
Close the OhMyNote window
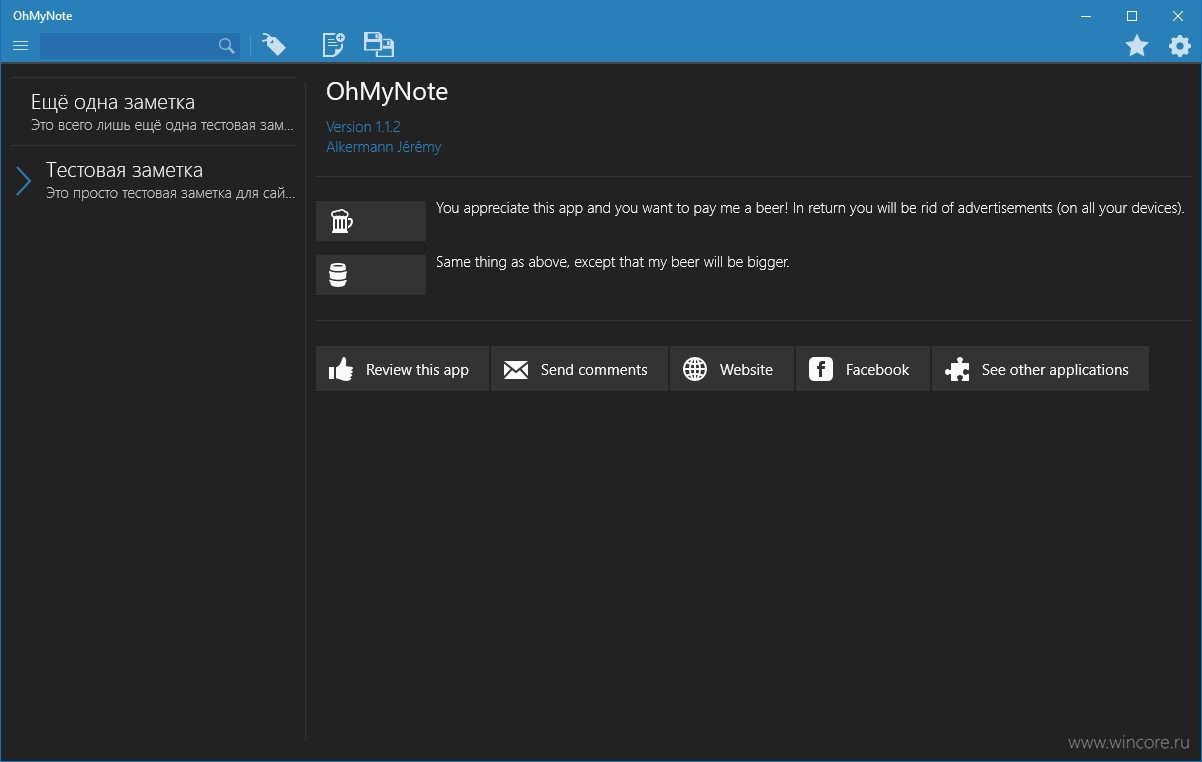pyautogui.click(x=1178, y=16)
